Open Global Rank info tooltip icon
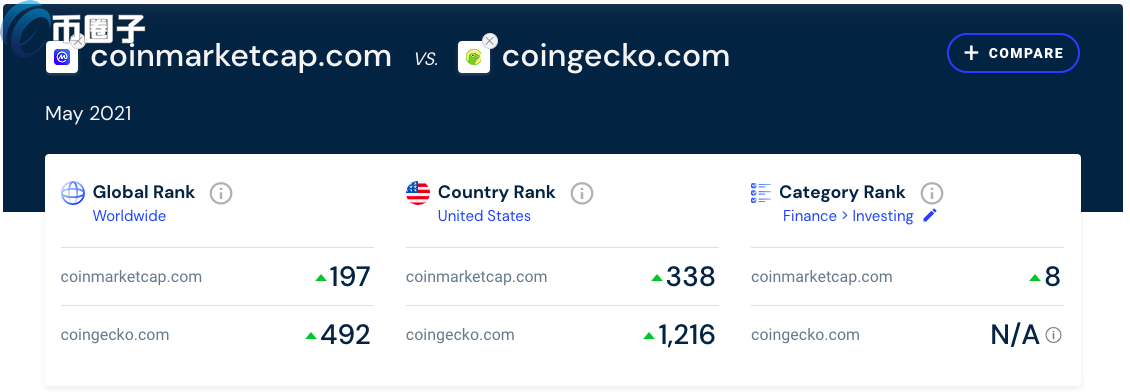 click(x=221, y=193)
